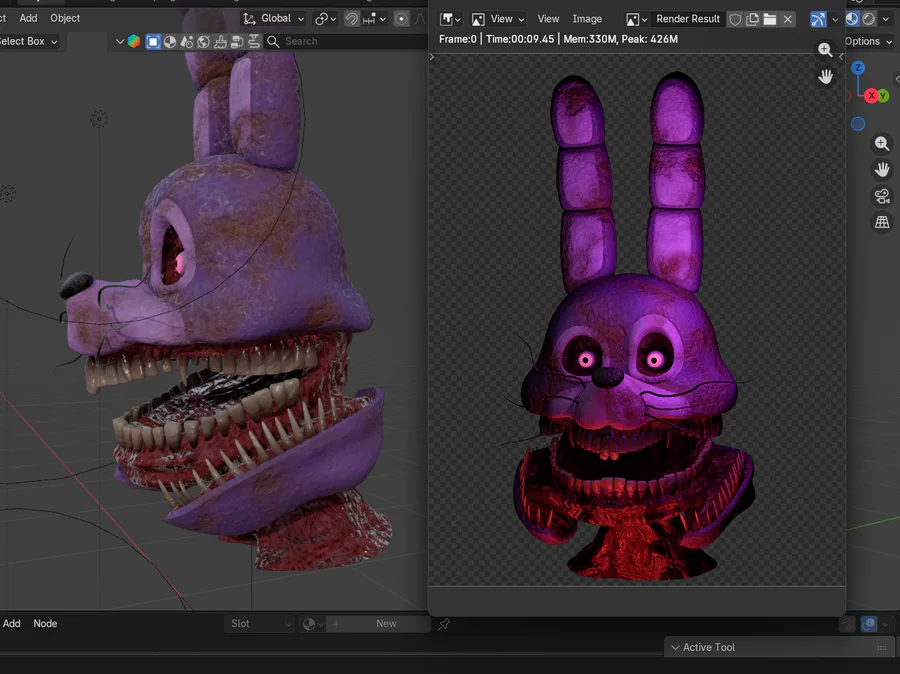Click the node group filter icon
Viewport: 900px width, 674px height.
(236, 41)
